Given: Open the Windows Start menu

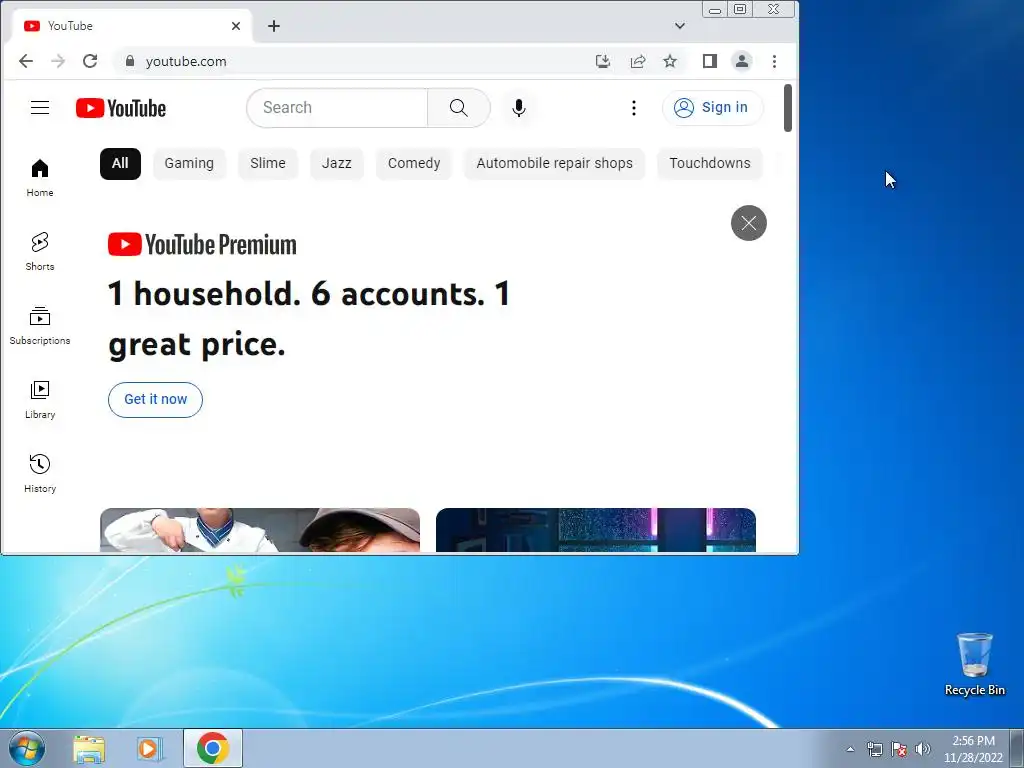Looking at the screenshot, I should (x=27, y=748).
